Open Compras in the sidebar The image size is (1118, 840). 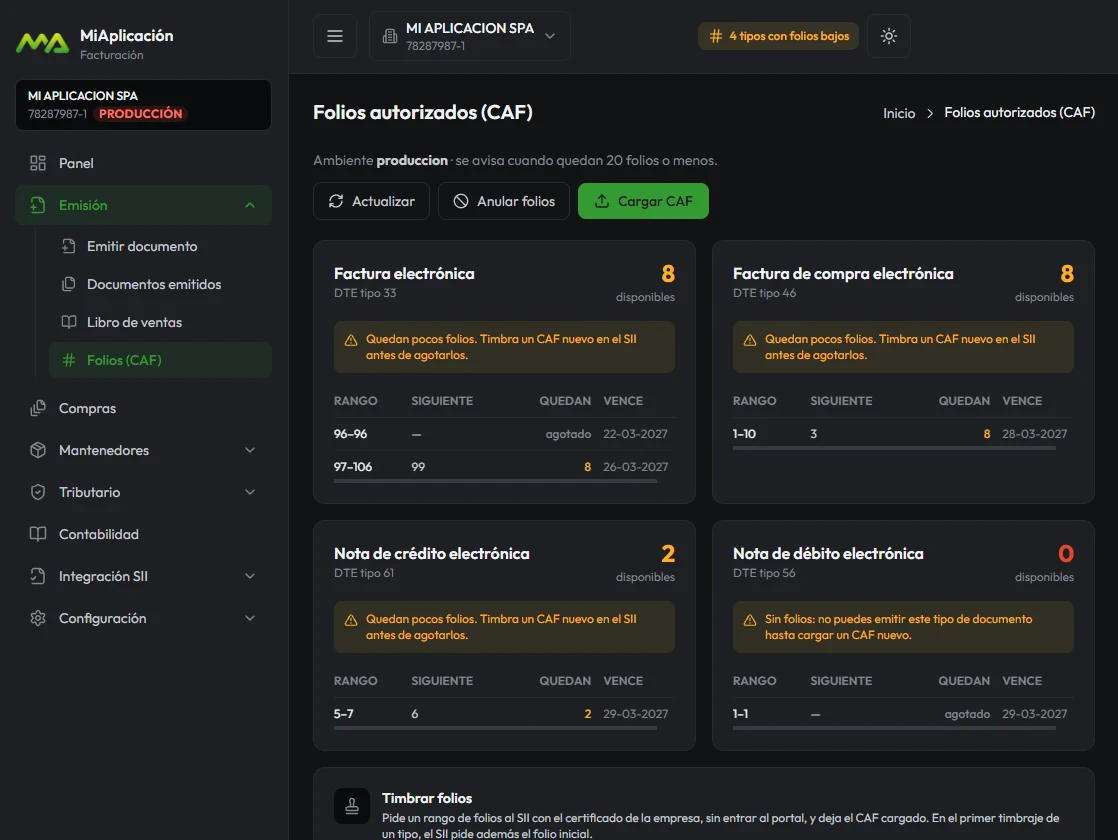(x=143, y=409)
